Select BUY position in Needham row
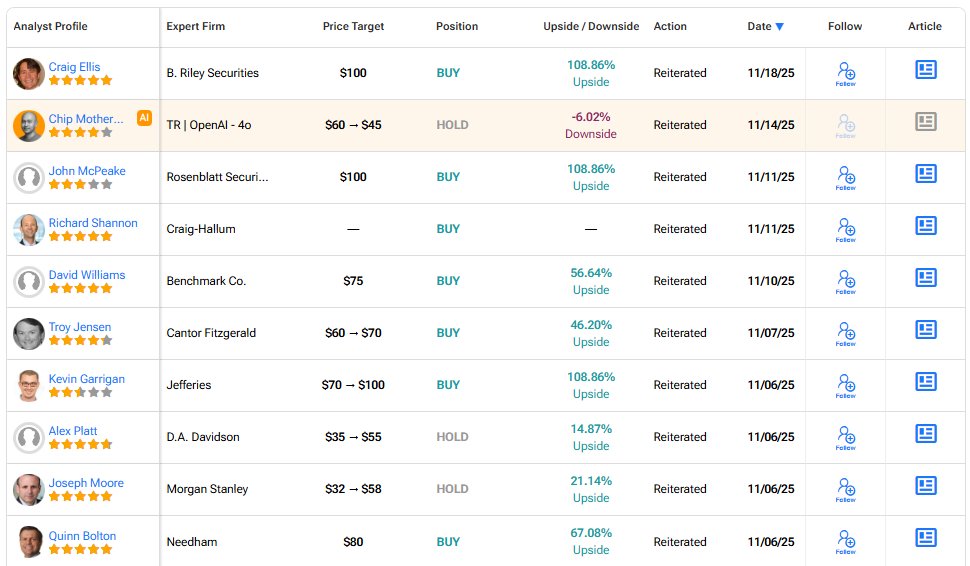Image resolution: width=970 pixels, height=566 pixels. coord(448,542)
